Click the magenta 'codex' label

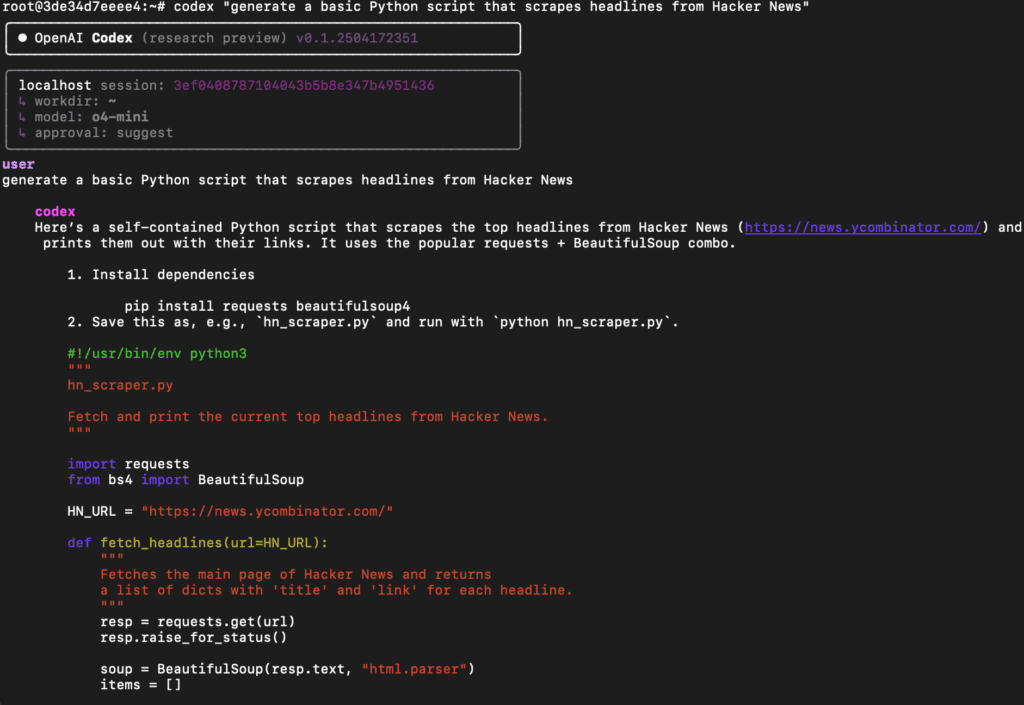[x=55, y=212]
